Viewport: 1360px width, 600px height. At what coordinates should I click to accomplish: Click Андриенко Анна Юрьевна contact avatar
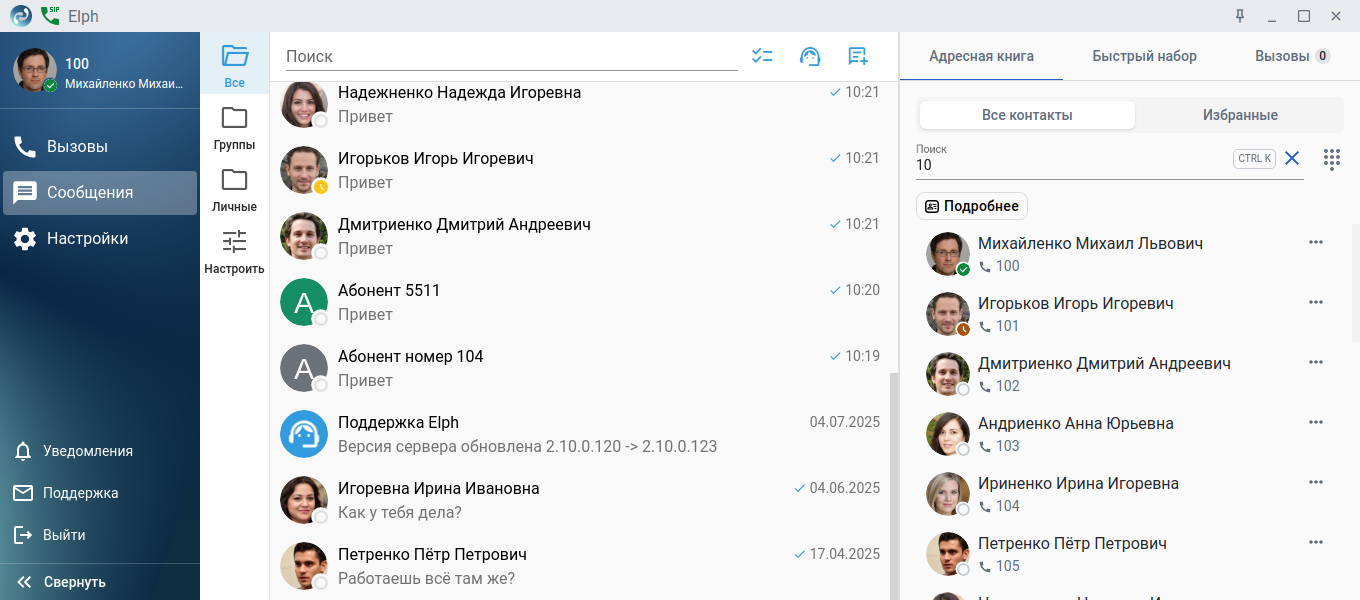[x=948, y=434]
